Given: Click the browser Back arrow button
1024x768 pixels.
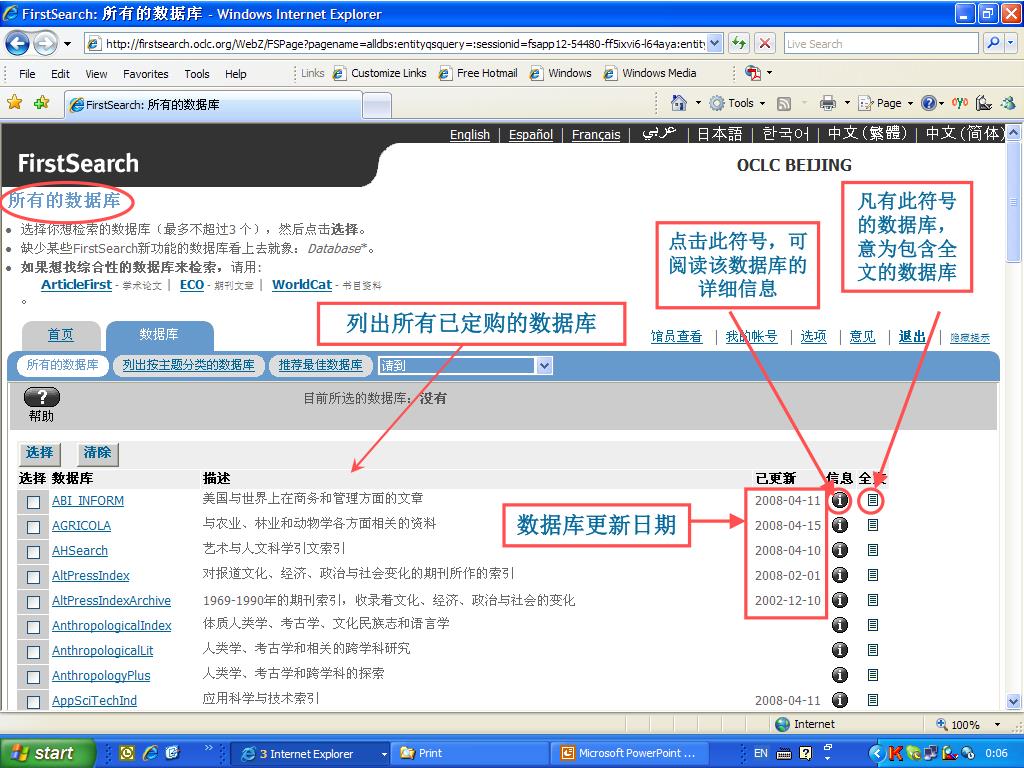Looking at the screenshot, I should click(x=17, y=44).
